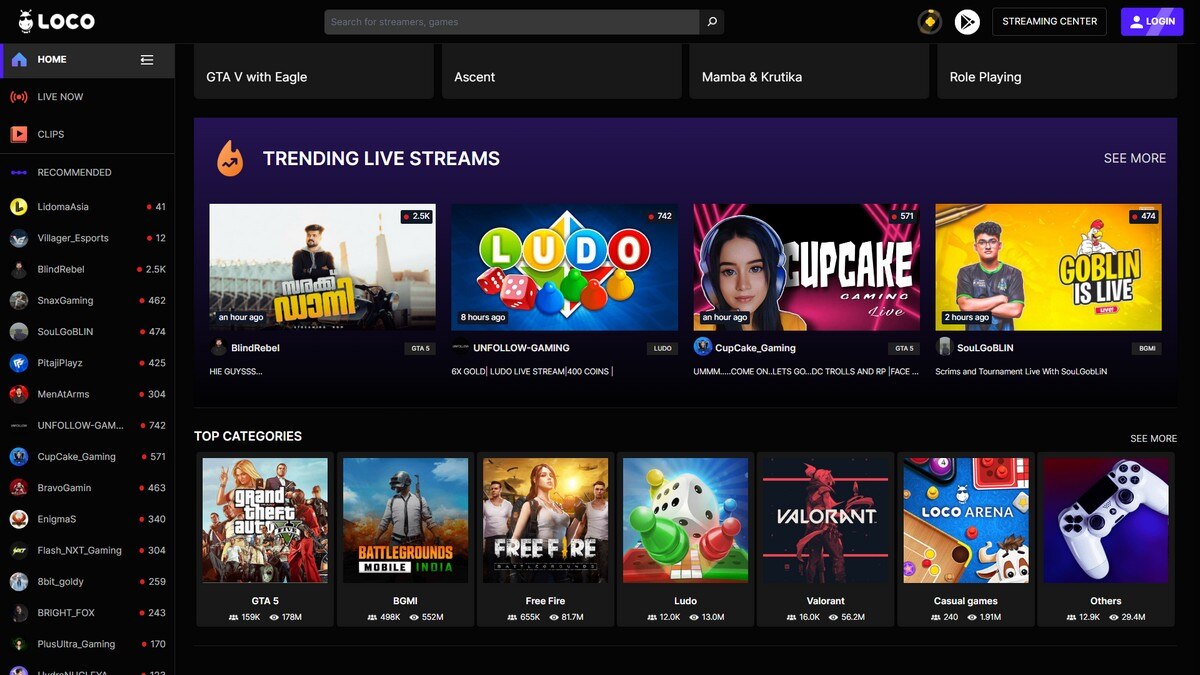The image size is (1200, 675).
Task: Click the Loco logo
Action: (x=56, y=21)
